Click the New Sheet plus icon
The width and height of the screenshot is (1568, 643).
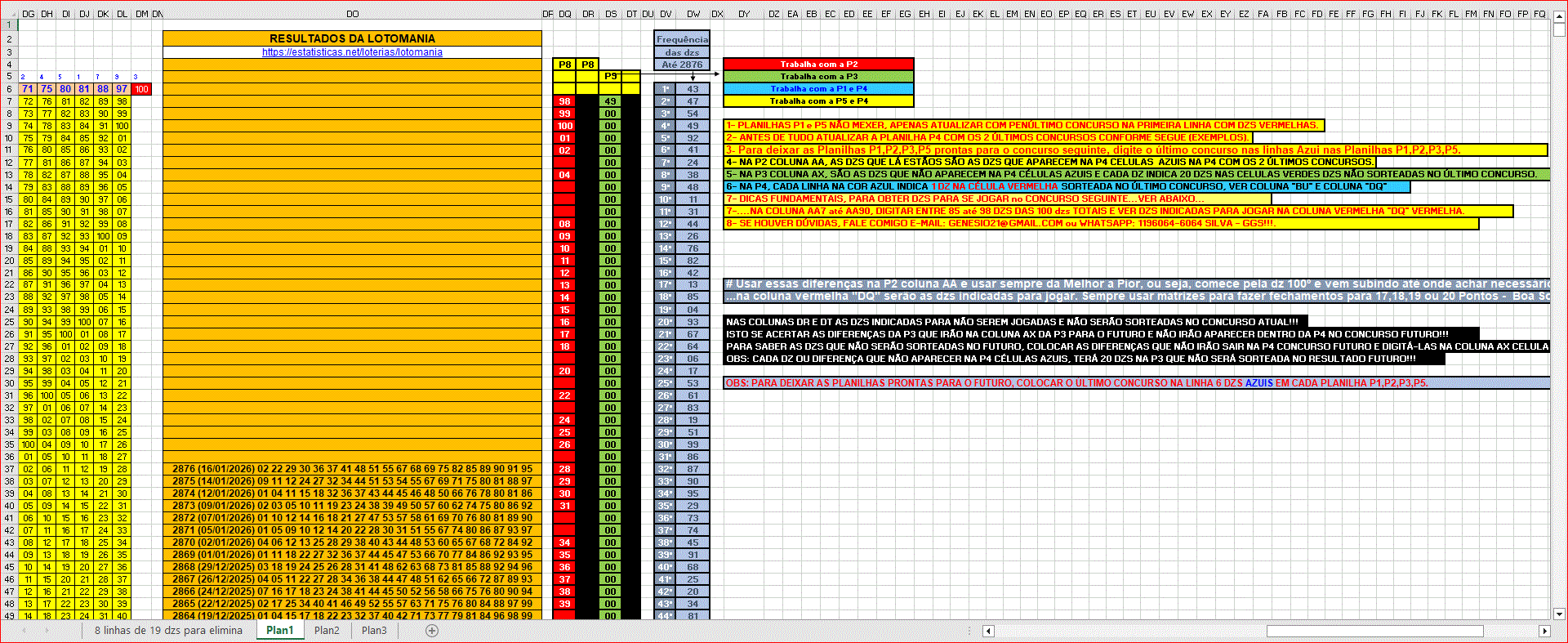[432, 631]
